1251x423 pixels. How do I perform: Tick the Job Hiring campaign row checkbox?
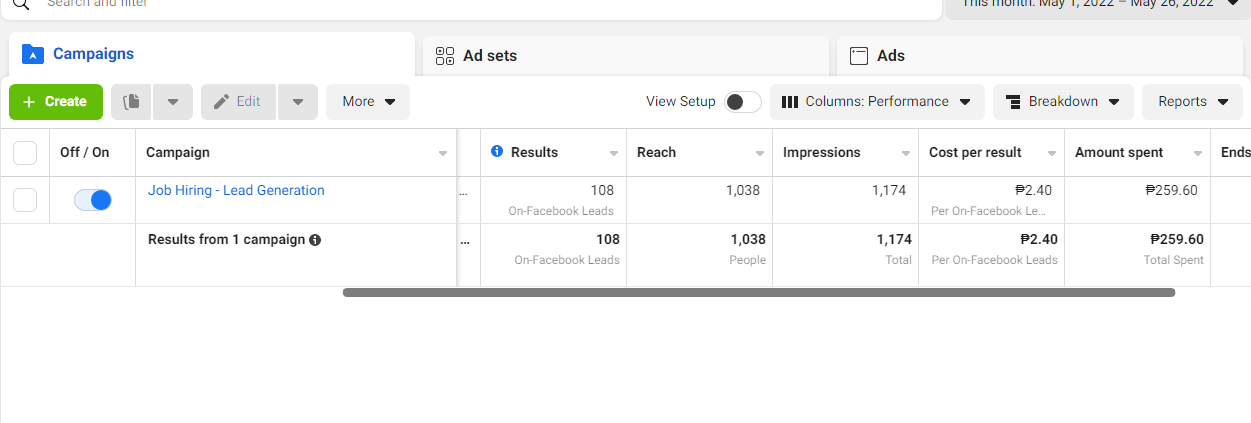click(25, 200)
